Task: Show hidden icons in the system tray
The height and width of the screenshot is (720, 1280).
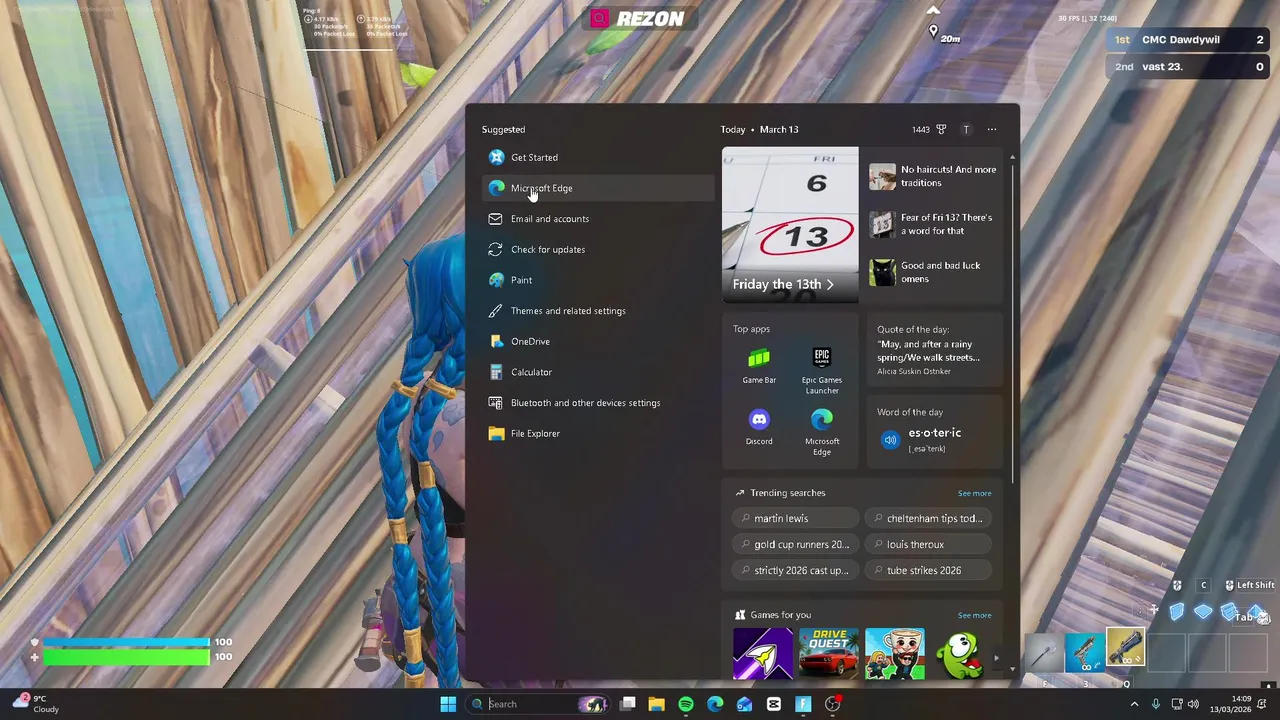Action: [x=1134, y=704]
